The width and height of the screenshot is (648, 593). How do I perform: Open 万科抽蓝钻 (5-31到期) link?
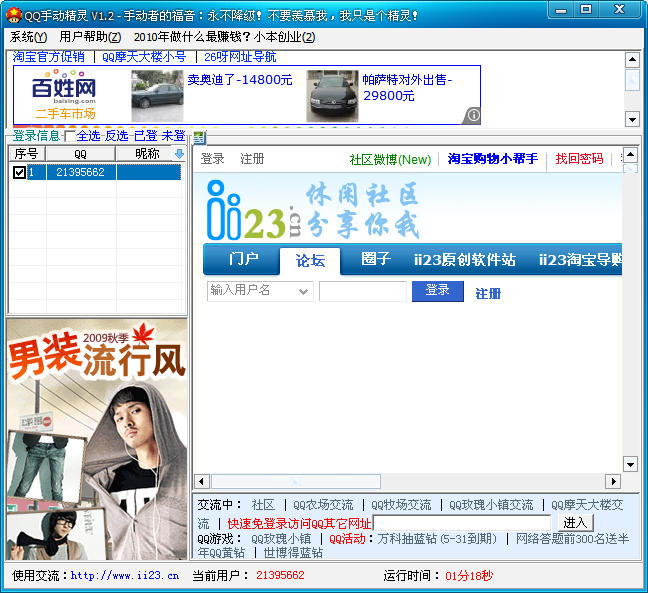[437, 539]
